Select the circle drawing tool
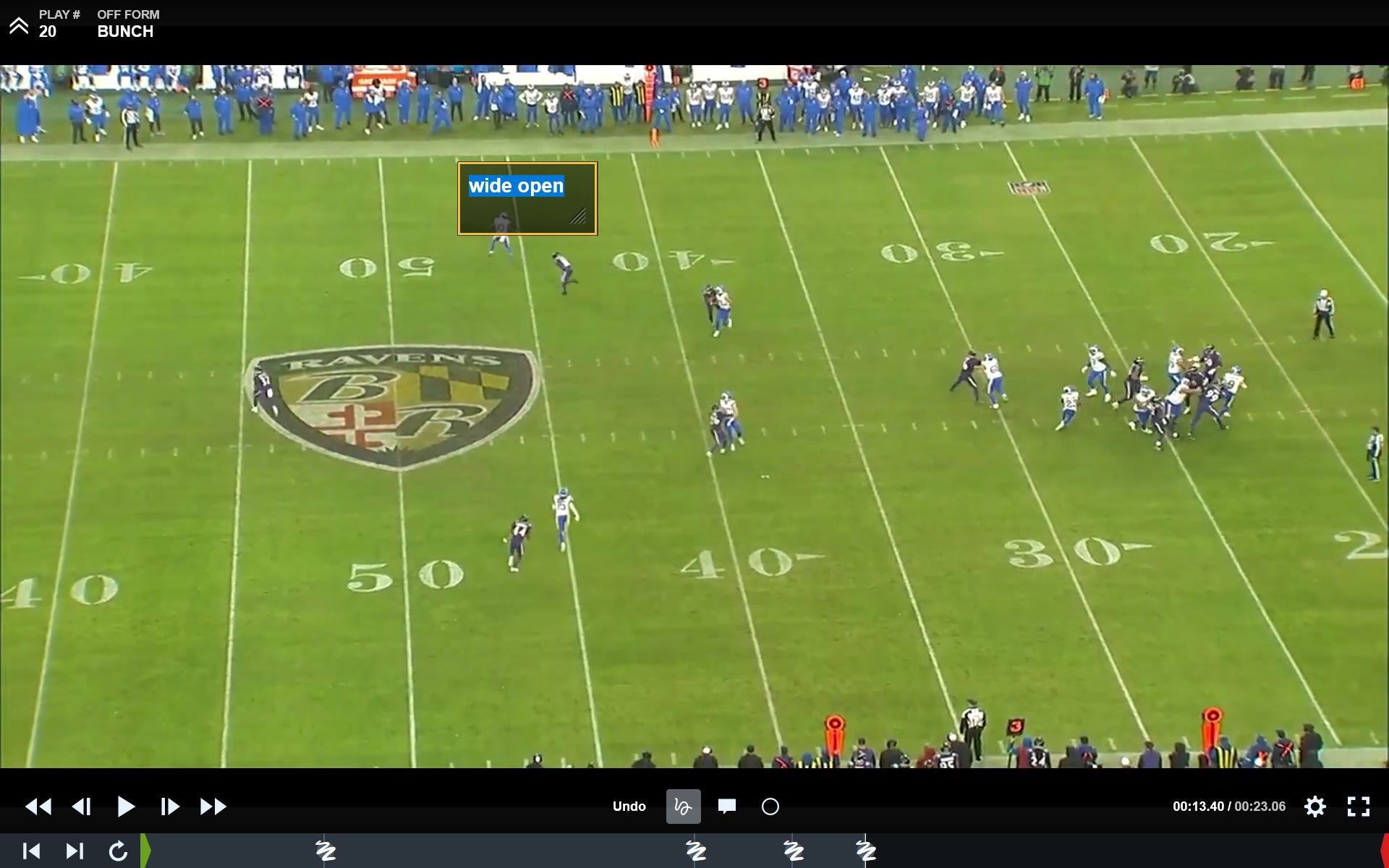The image size is (1389, 868). [x=770, y=807]
